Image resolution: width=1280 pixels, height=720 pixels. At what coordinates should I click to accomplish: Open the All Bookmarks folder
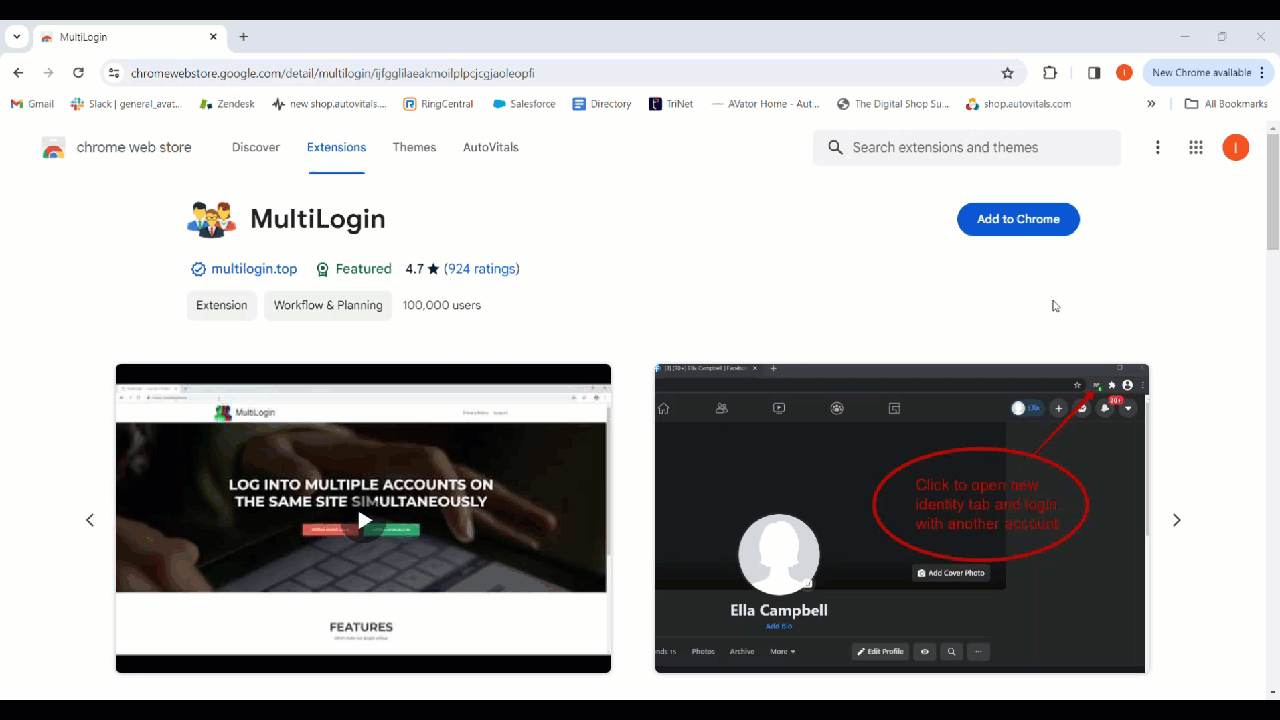pyautogui.click(x=1226, y=104)
